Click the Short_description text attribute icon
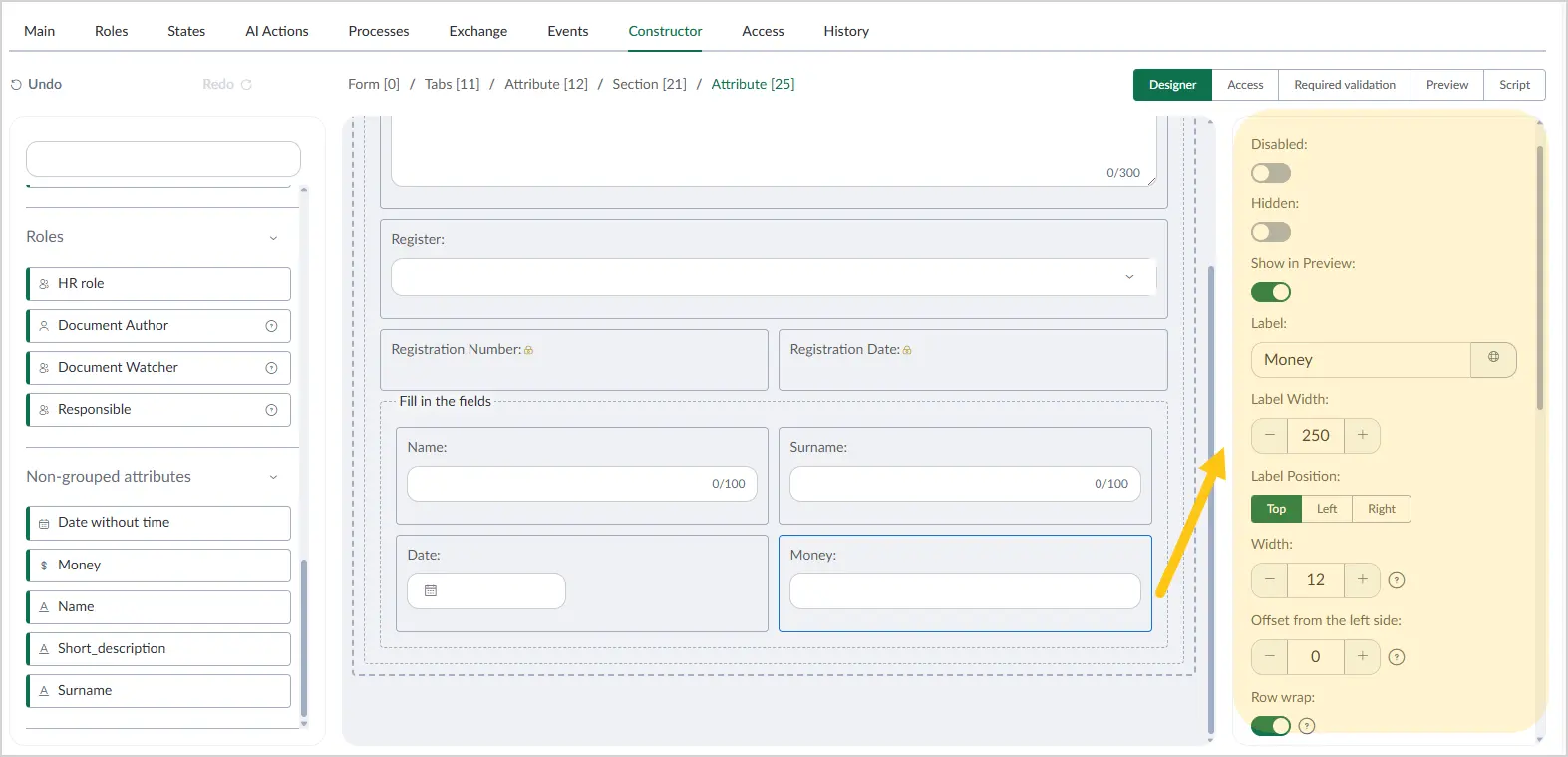 click(x=44, y=649)
